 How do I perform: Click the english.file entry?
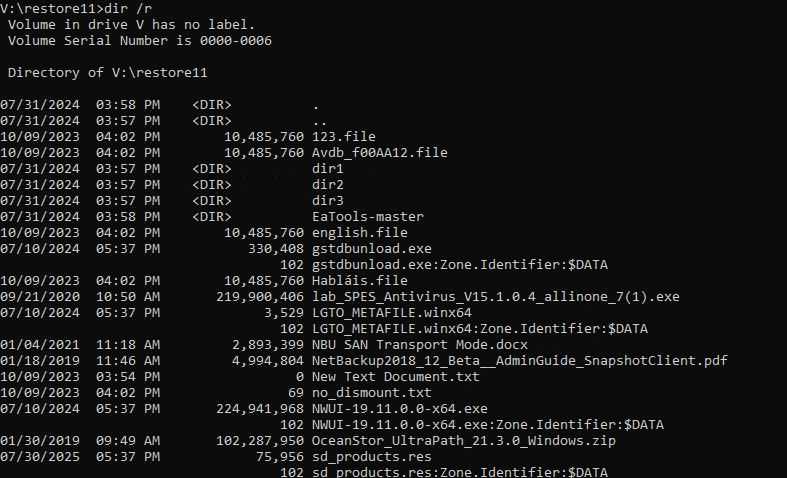pyautogui.click(x=360, y=233)
